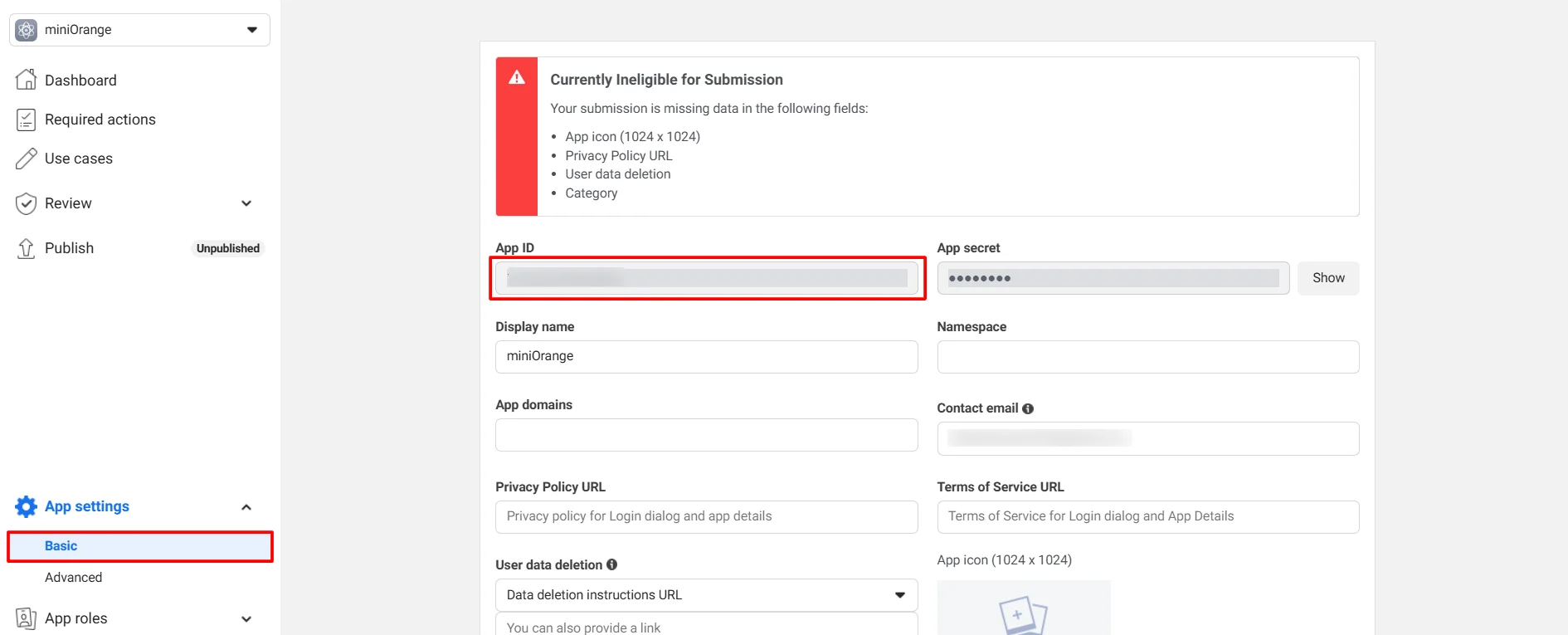The width and height of the screenshot is (1568, 635).
Task: Click the Namespace input field
Action: (x=1148, y=357)
